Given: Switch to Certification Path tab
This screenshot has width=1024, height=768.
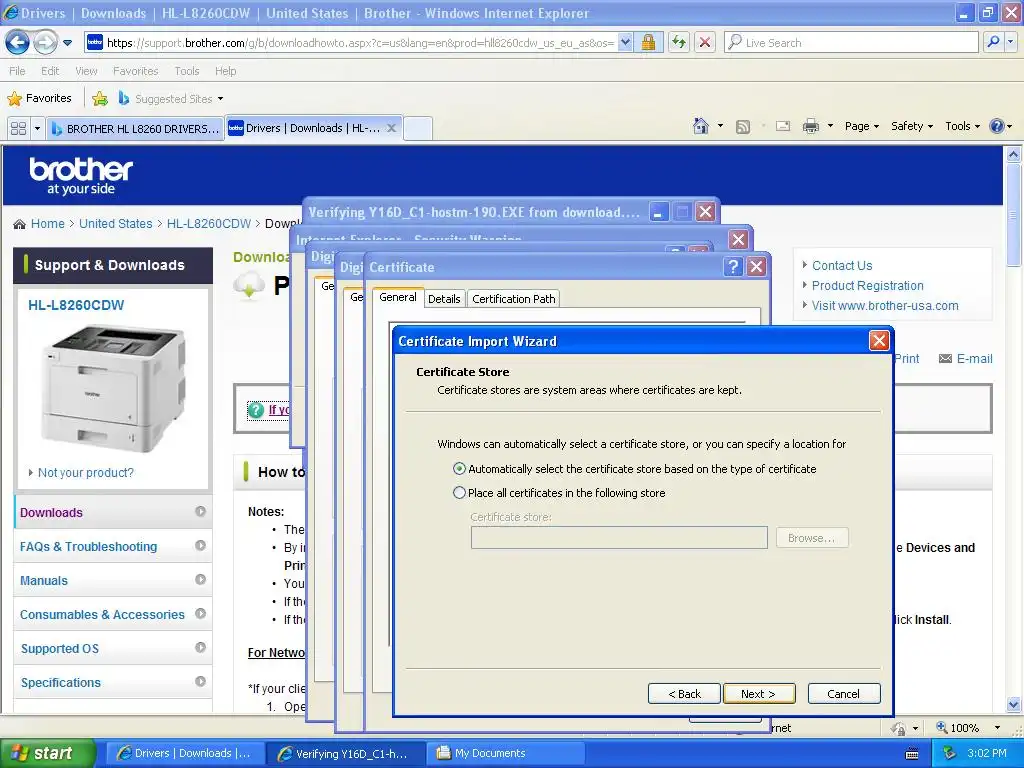Looking at the screenshot, I should [x=513, y=299].
